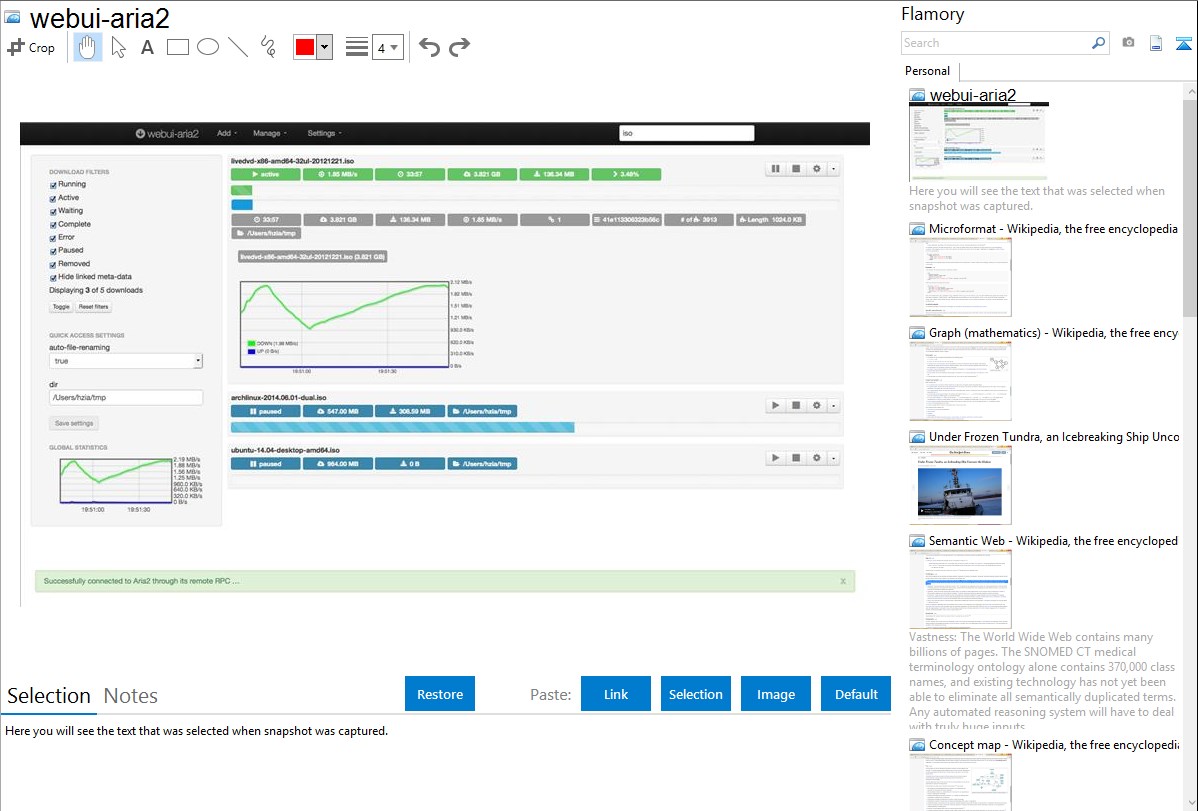
Task: Click in the Flamory Search field
Action: click(996, 43)
